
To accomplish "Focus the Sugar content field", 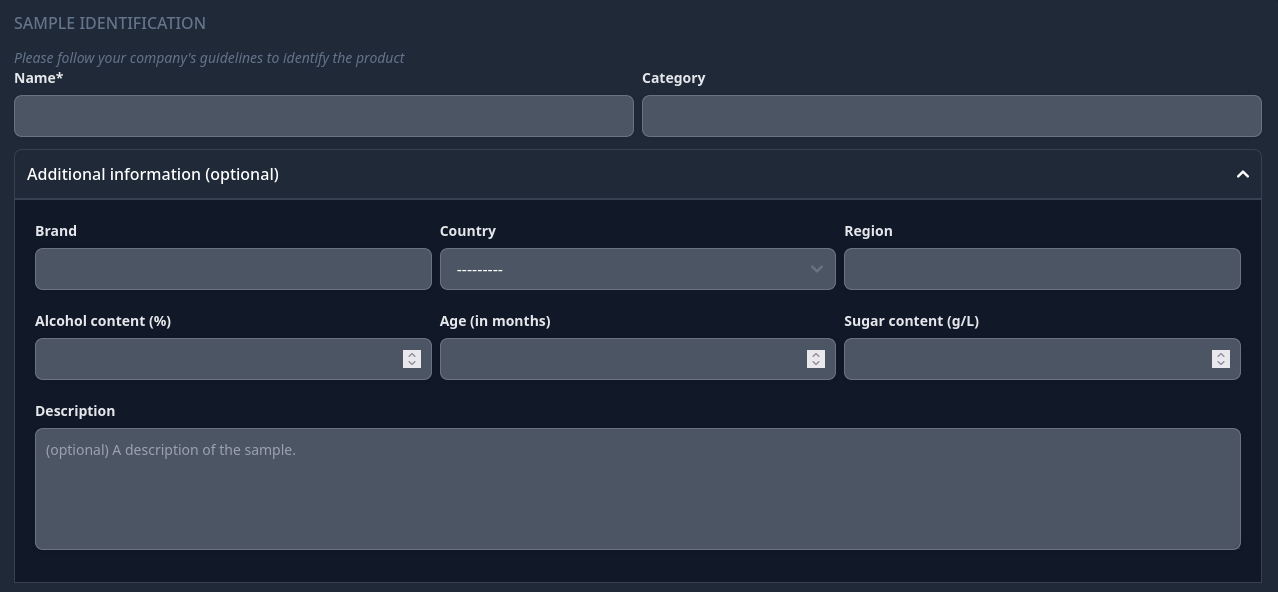I will [x=1042, y=359].
